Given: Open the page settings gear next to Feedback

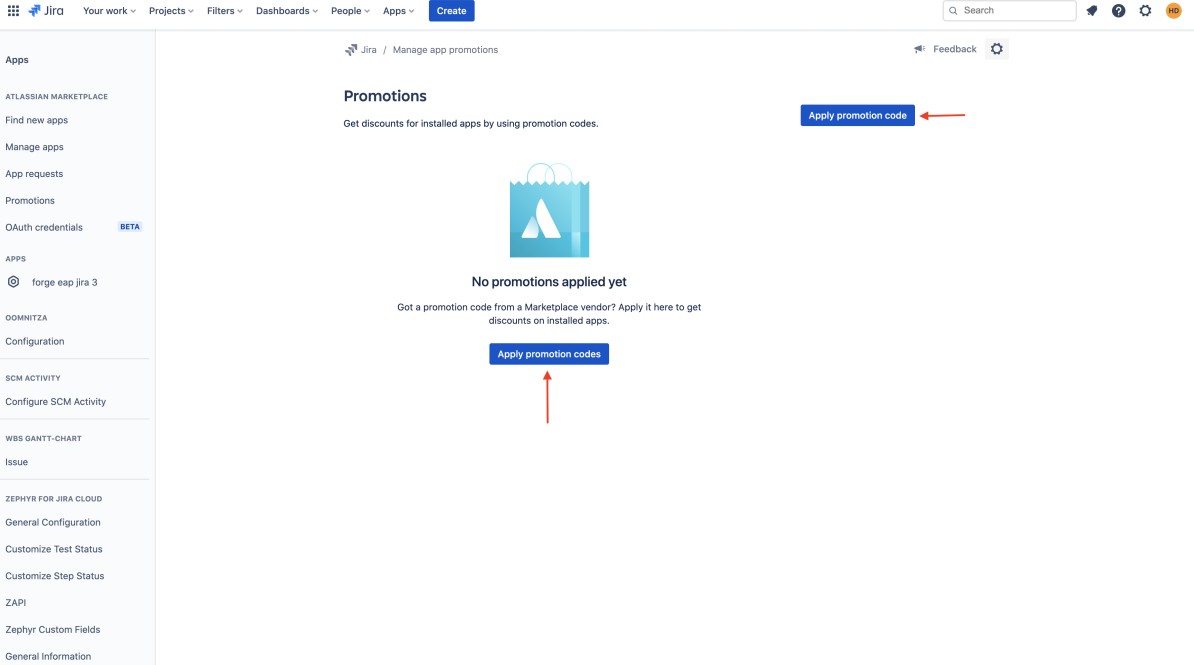Looking at the screenshot, I should click(996, 48).
